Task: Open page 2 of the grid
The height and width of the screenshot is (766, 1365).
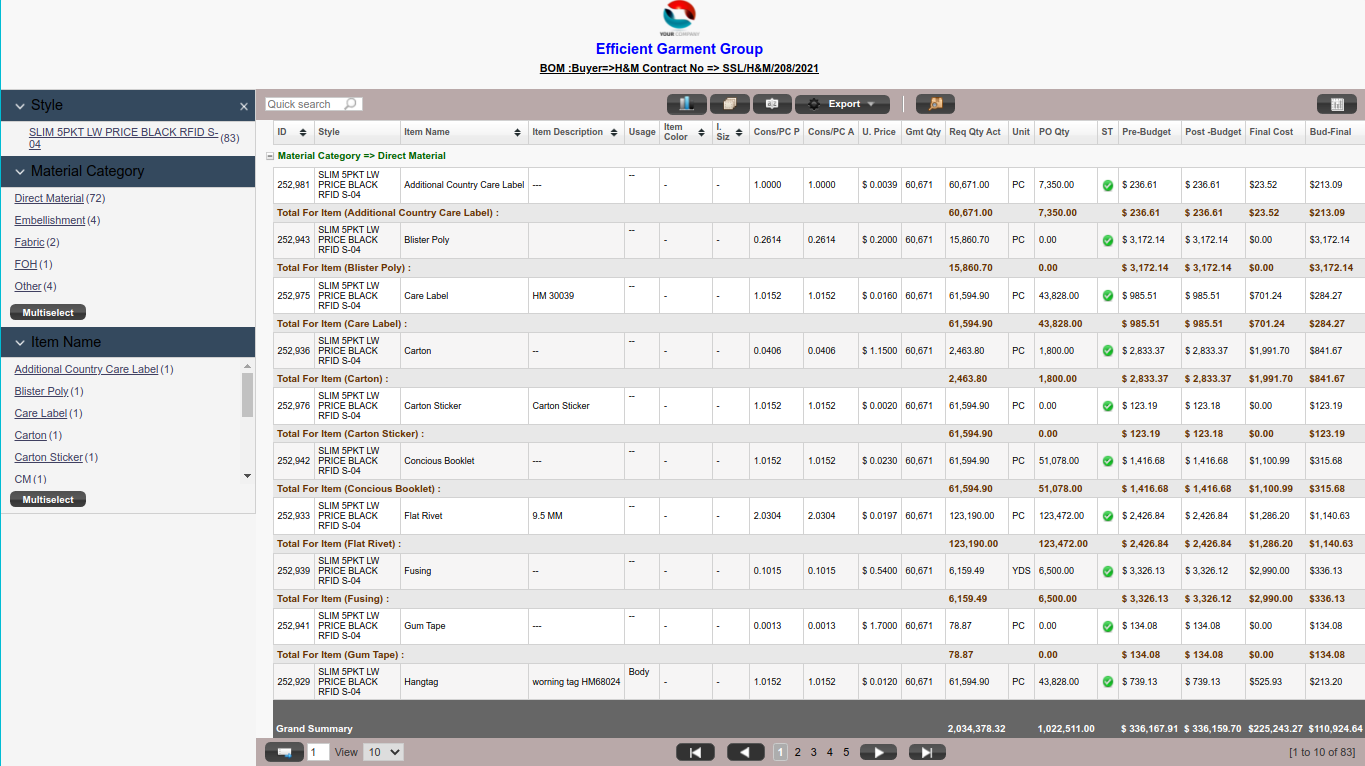Action: [797, 752]
